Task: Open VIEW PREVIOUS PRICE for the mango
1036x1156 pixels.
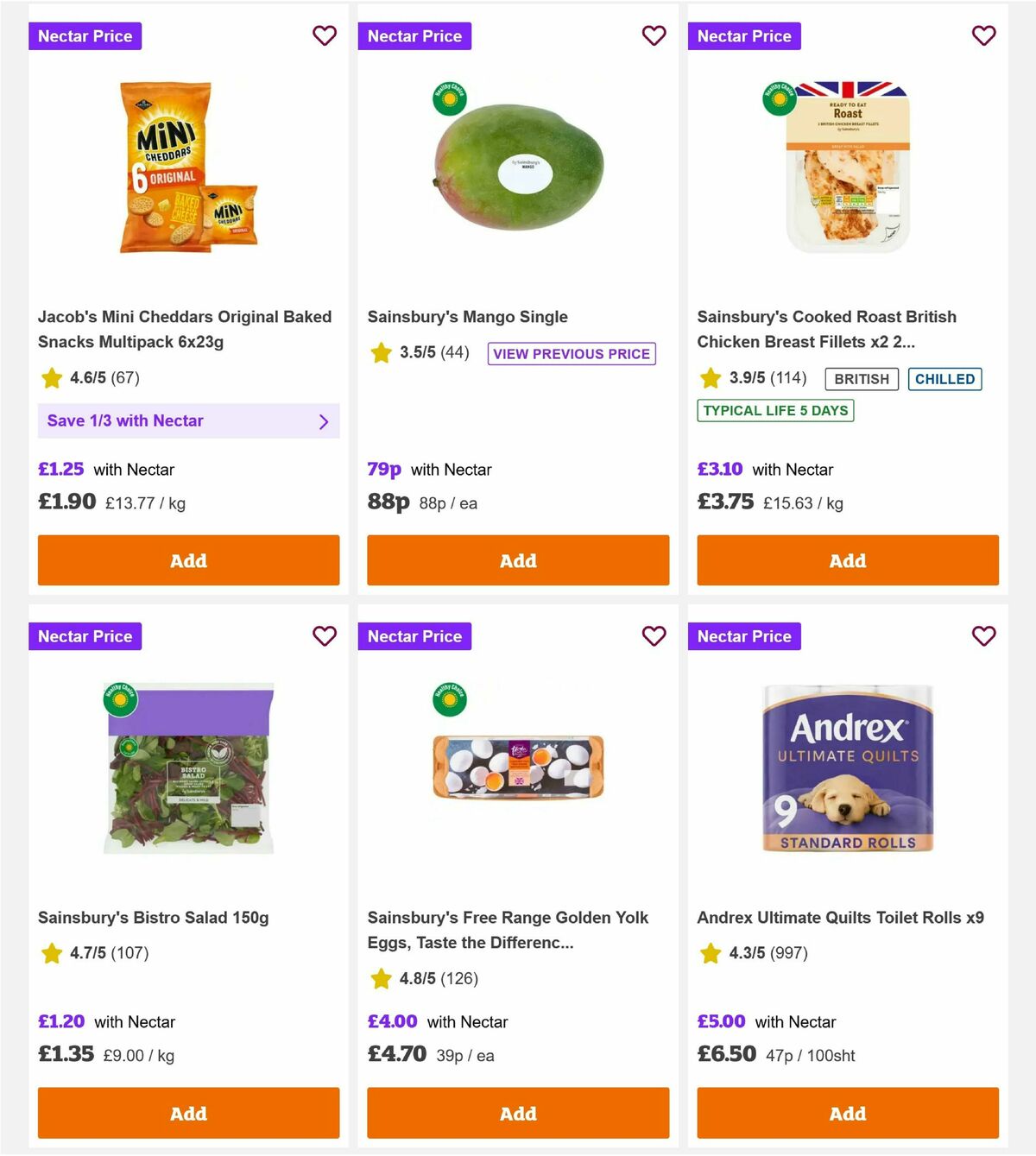Action: click(572, 354)
